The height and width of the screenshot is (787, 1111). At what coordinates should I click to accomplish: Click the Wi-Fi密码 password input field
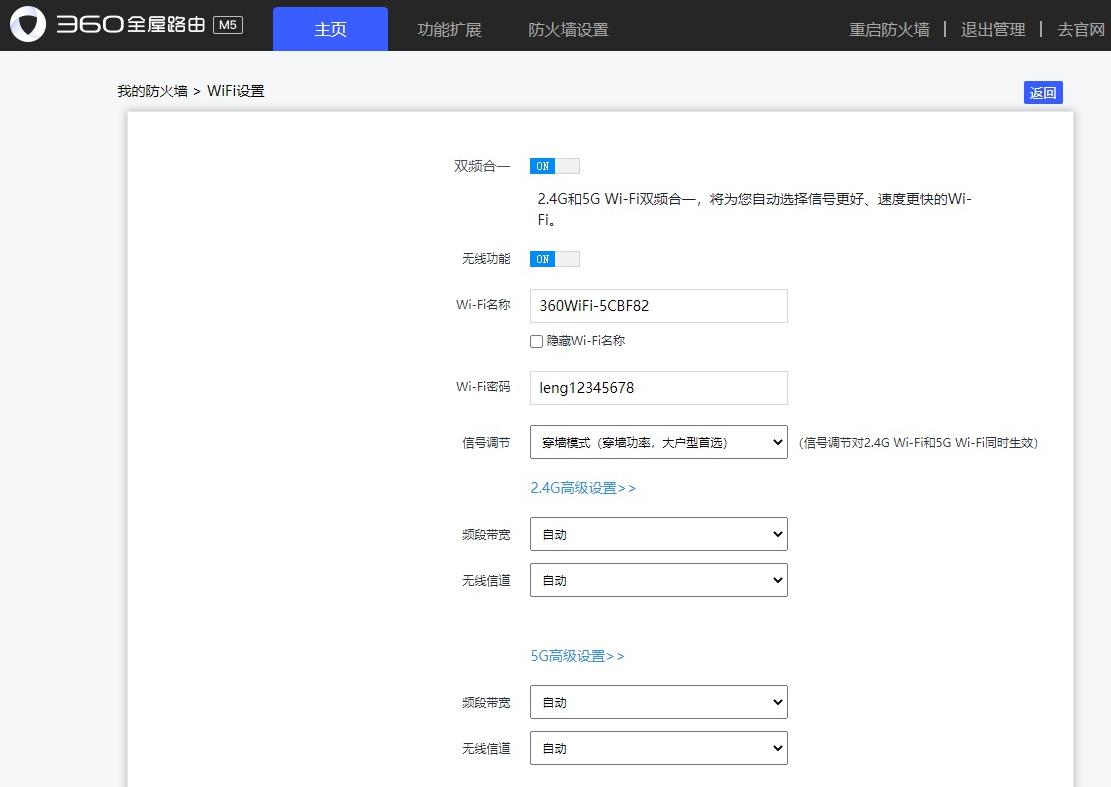(658, 387)
